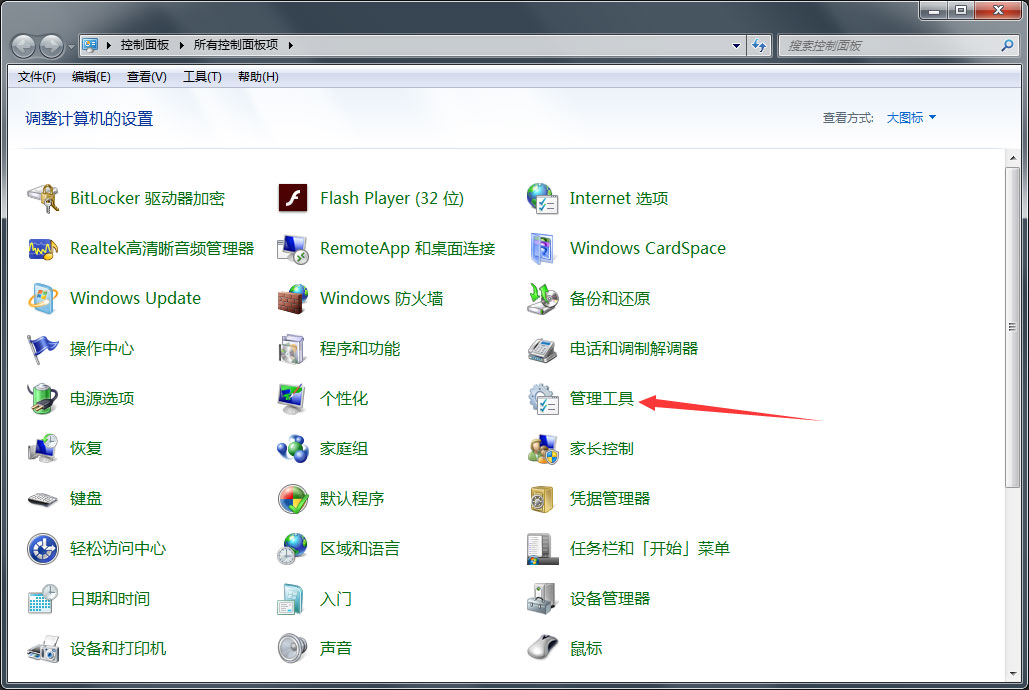Open the 家庭组 spheres icon
This screenshot has width=1029, height=690.
point(293,448)
